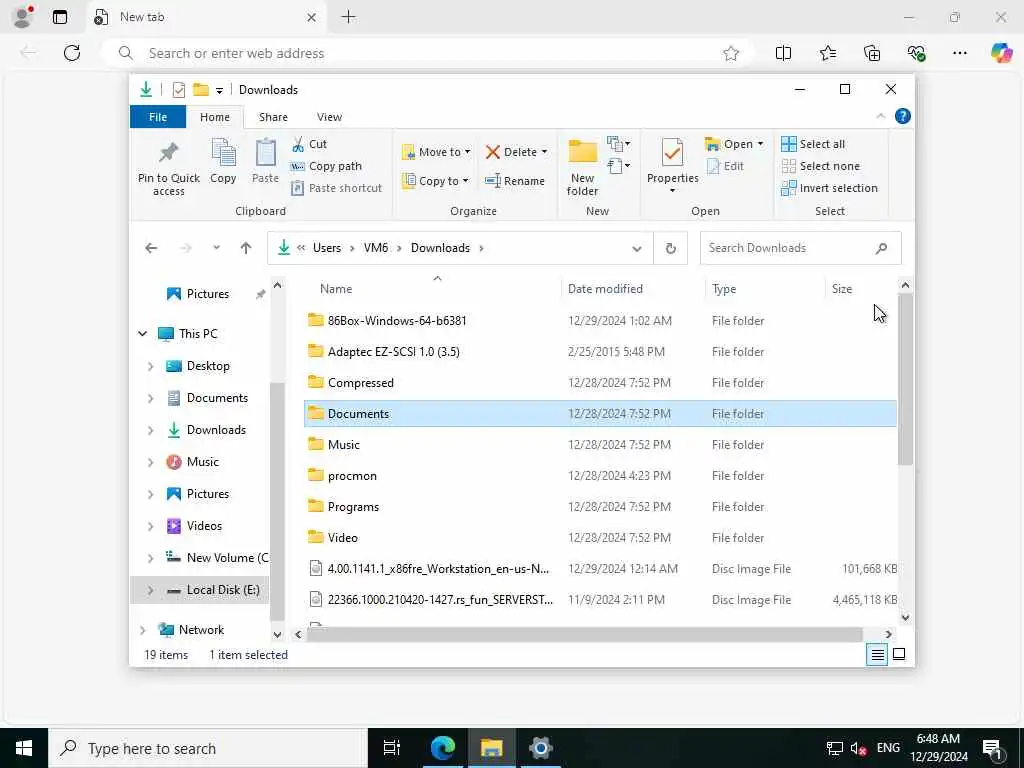Collapse the ribbon with chevron
This screenshot has width=1024, height=768.
pos(880,116)
